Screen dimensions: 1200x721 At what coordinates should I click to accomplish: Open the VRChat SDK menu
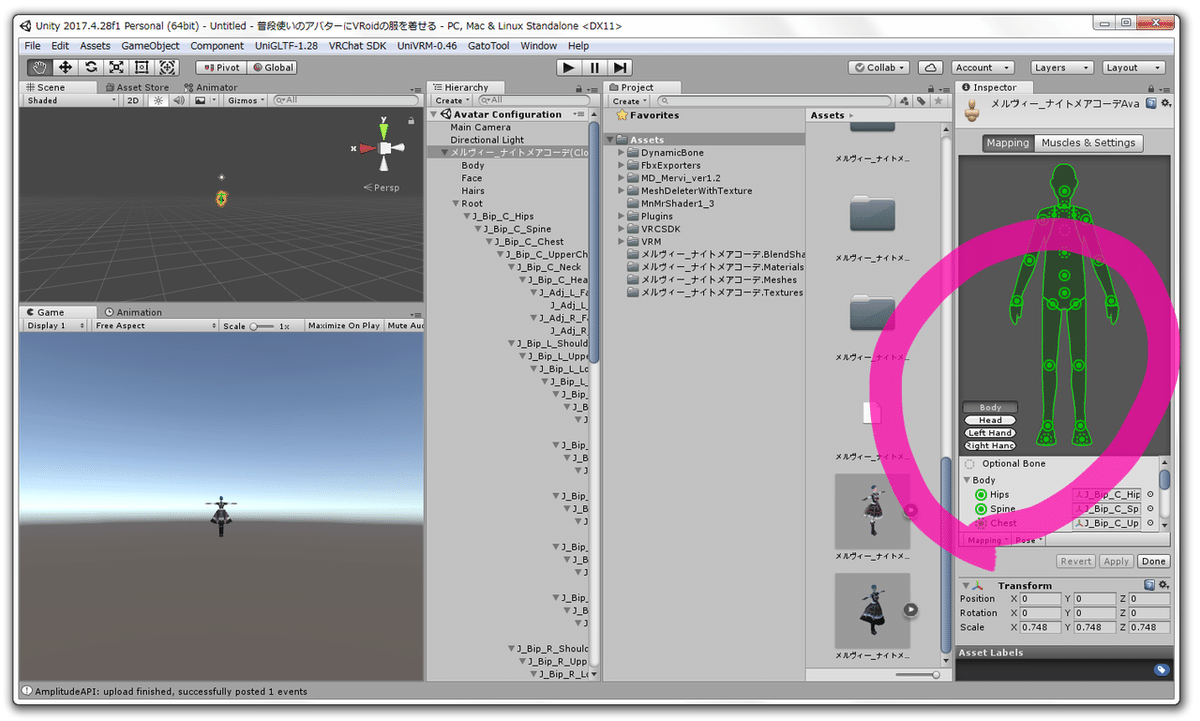tap(359, 46)
